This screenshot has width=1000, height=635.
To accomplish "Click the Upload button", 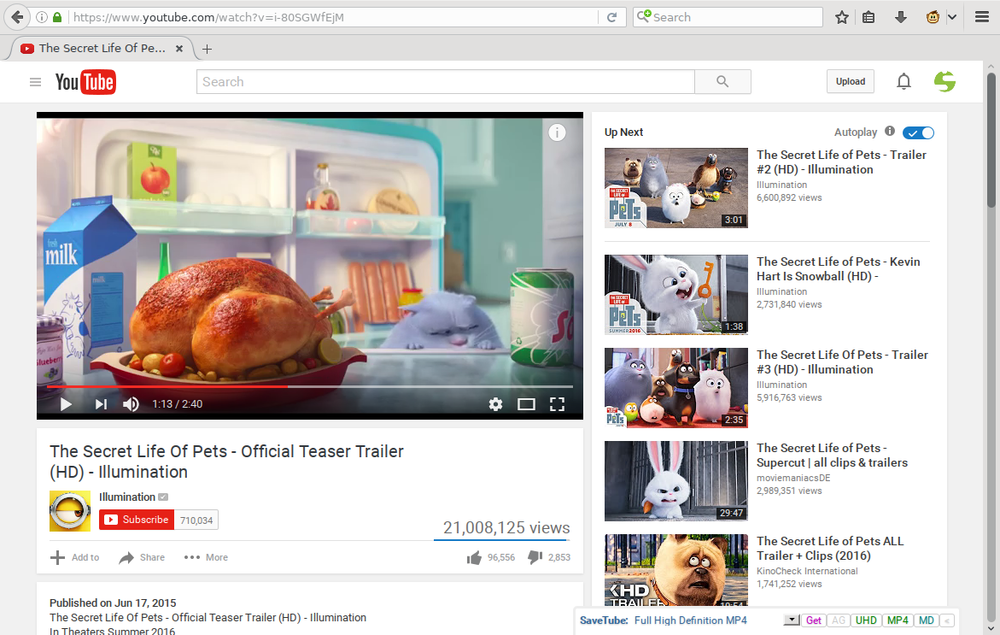I will point(850,82).
